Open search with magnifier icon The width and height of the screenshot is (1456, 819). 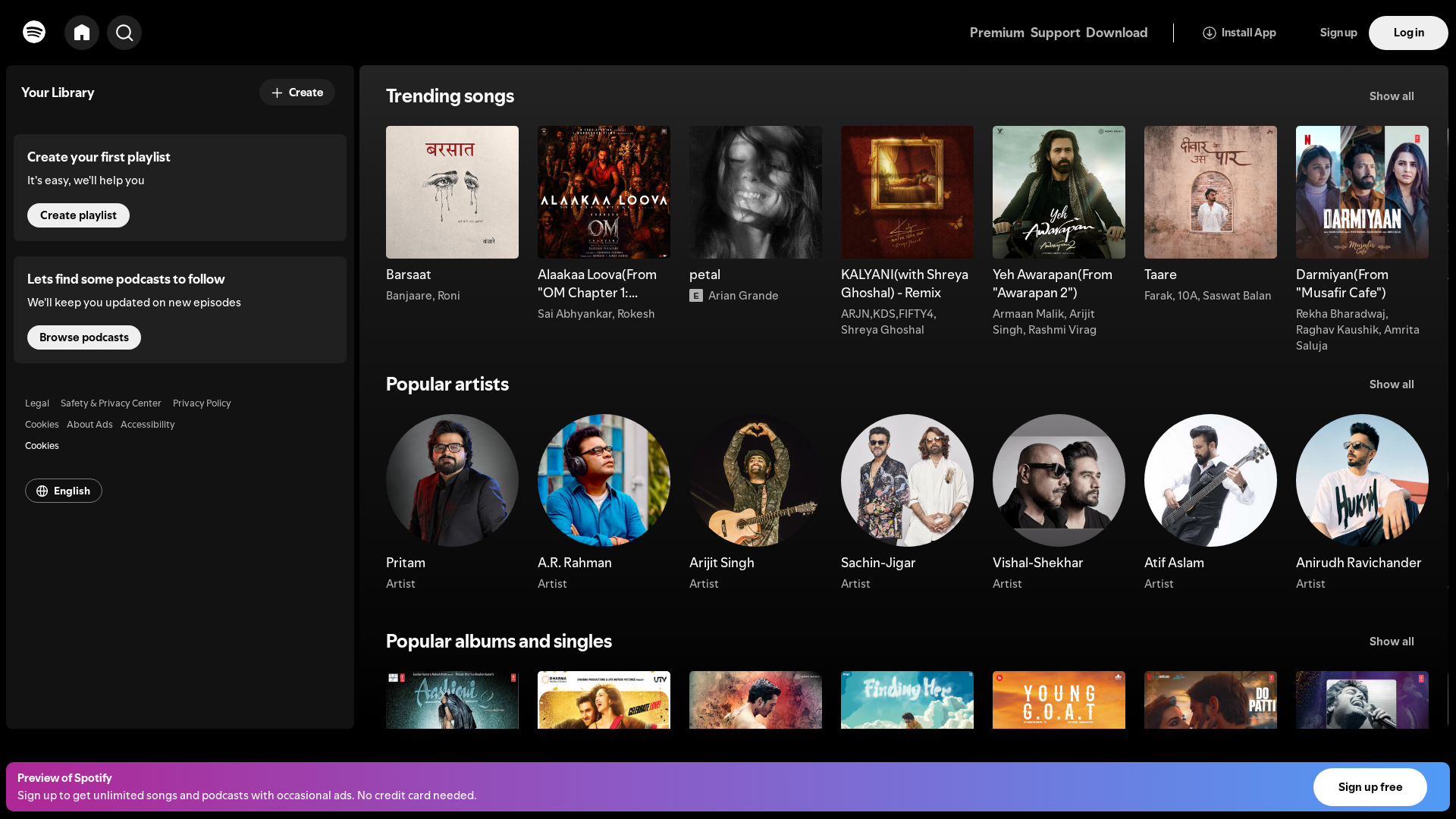coord(124,33)
